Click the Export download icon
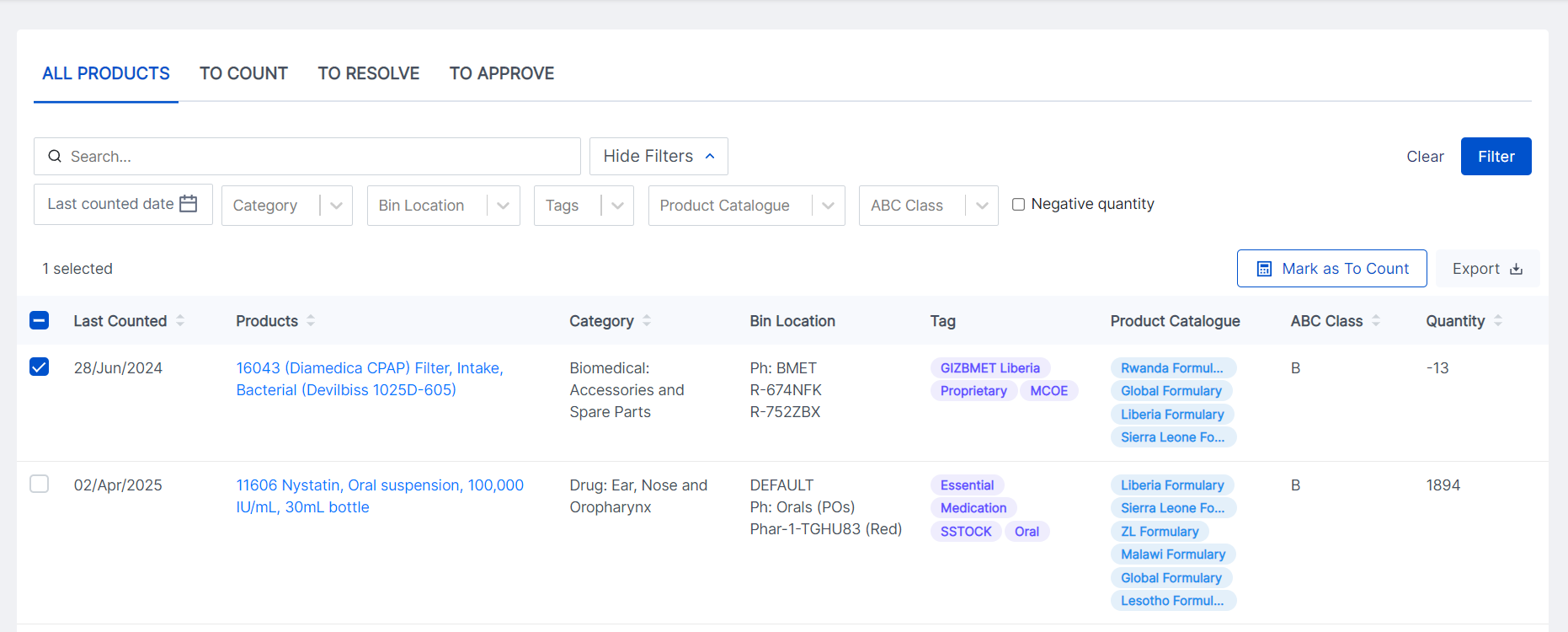The width and height of the screenshot is (1568, 632). tap(1516, 269)
